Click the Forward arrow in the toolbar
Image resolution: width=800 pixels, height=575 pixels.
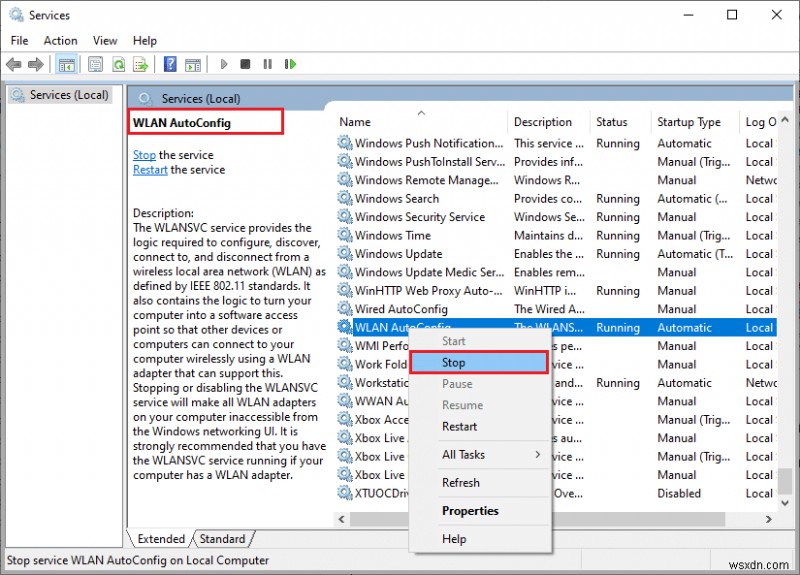click(x=37, y=64)
